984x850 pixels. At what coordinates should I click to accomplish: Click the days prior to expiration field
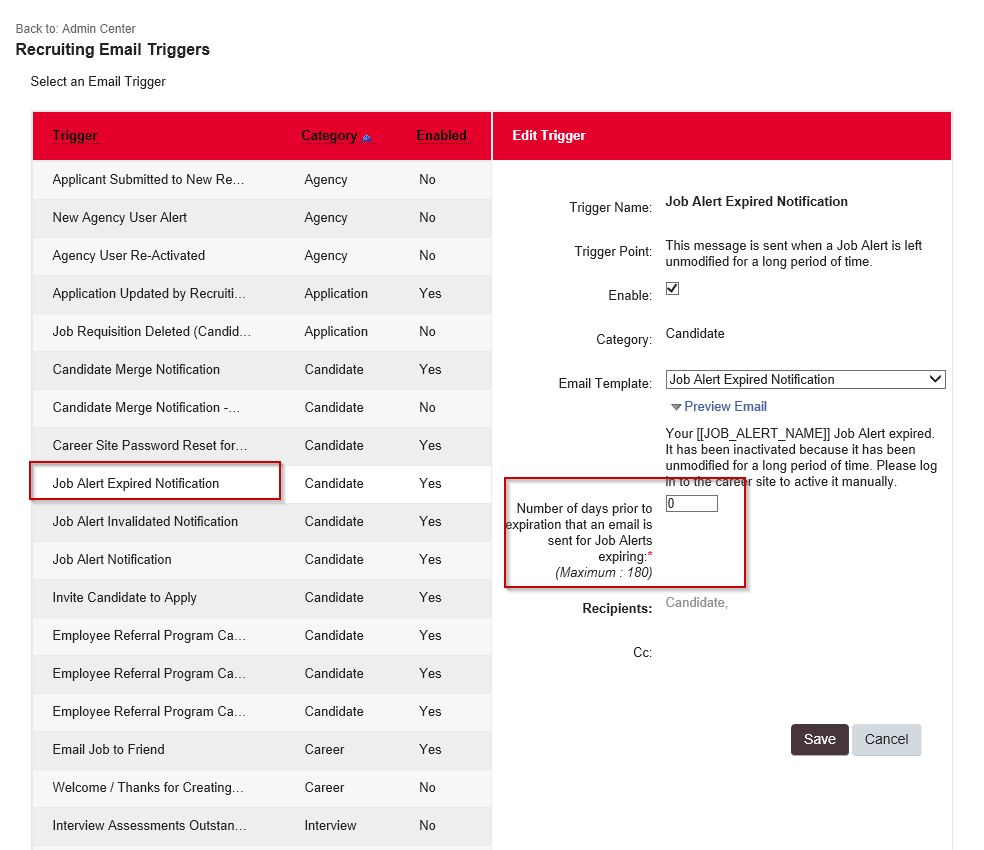coord(692,503)
